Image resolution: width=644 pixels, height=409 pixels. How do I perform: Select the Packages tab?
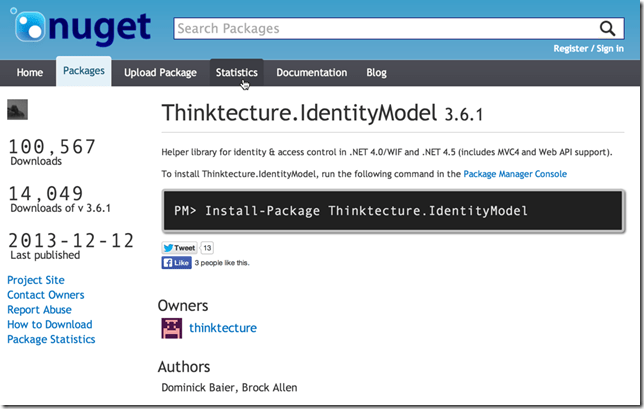(x=84, y=71)
